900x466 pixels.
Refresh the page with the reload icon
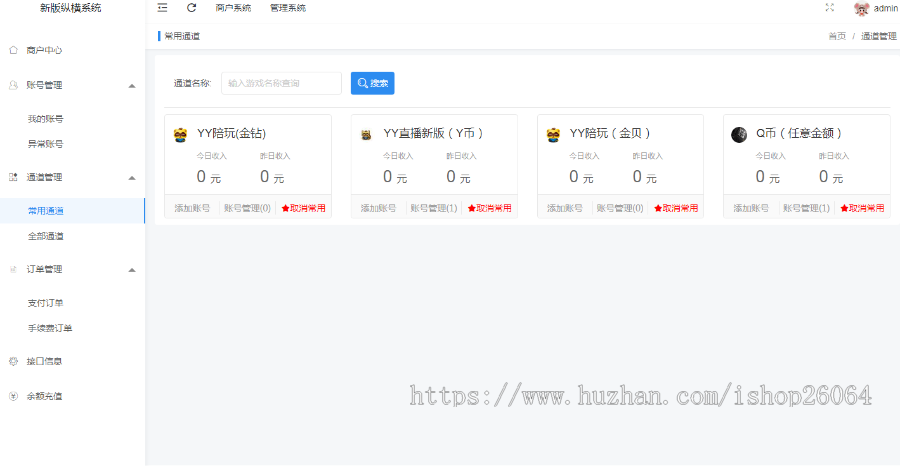pos(192,7)
